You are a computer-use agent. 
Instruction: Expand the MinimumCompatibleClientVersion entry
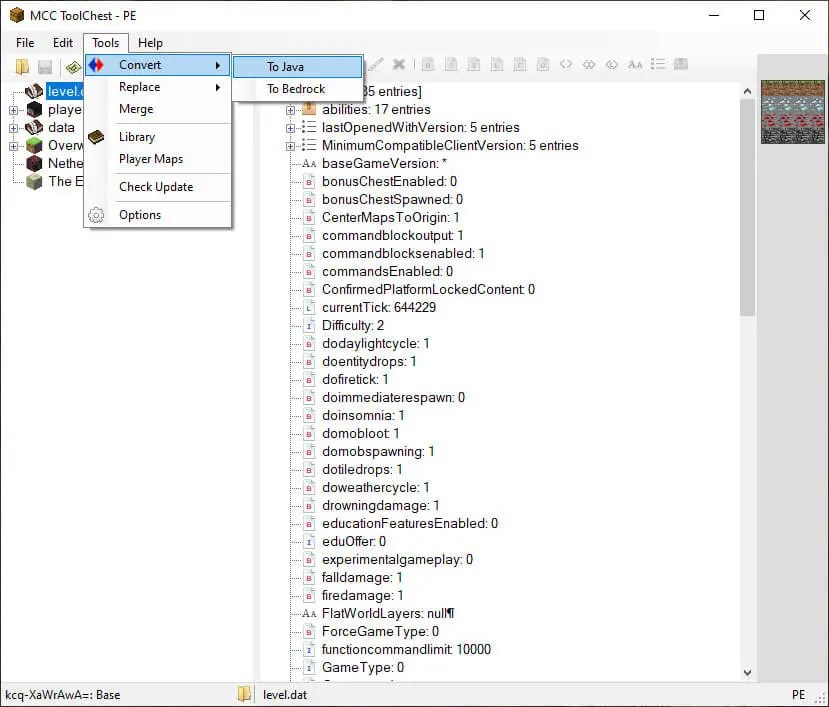tap(290, 146)
